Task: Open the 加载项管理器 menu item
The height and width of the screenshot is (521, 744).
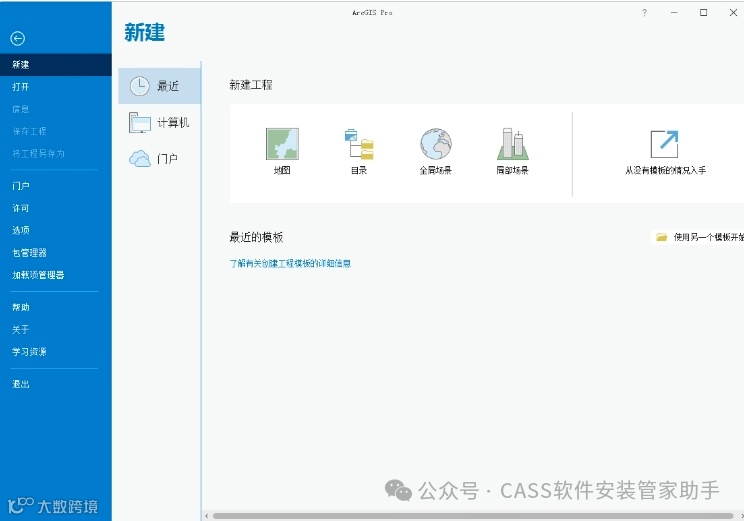Action: (x=56, y=275)
